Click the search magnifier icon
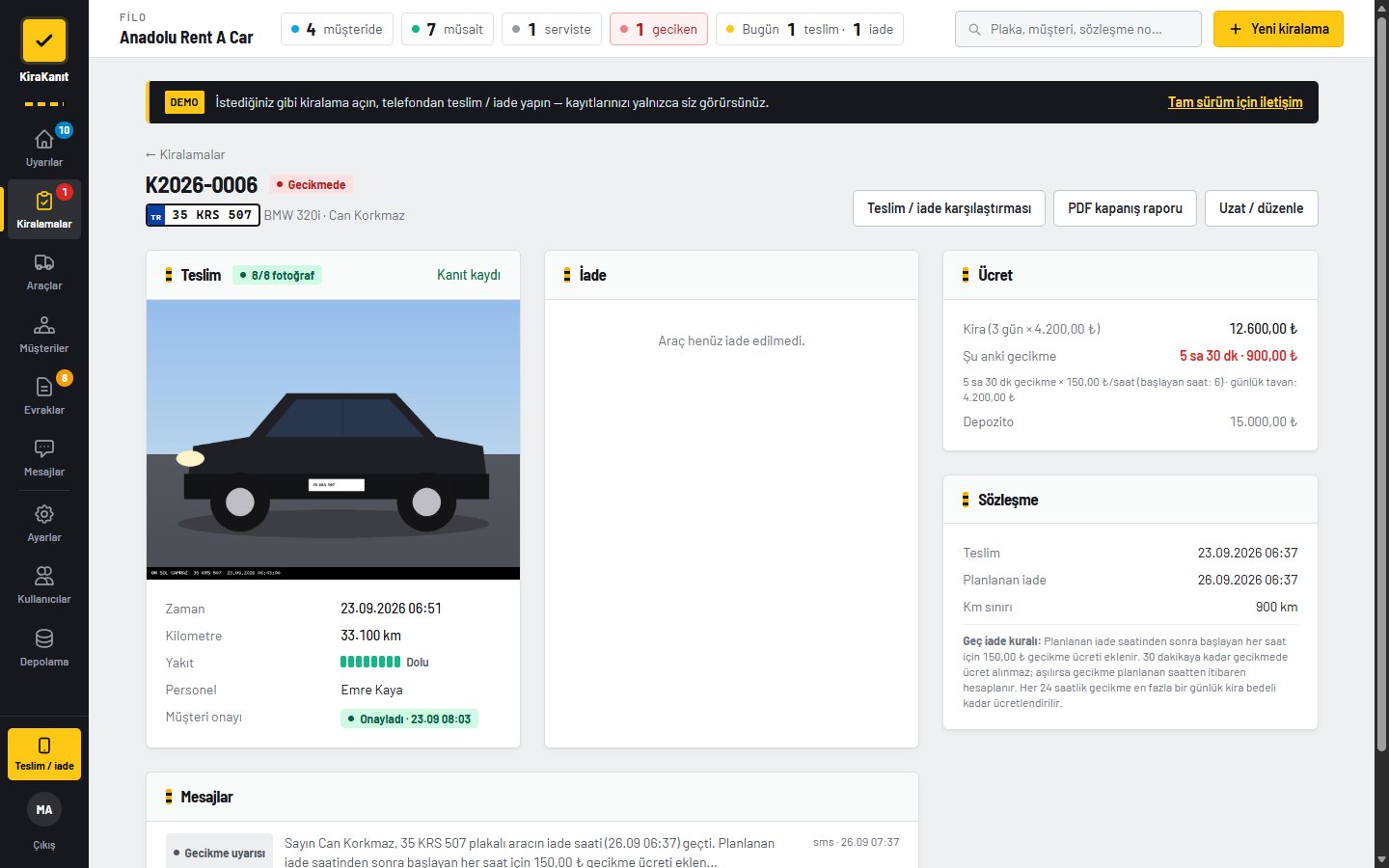 click(x=974, y=29)
